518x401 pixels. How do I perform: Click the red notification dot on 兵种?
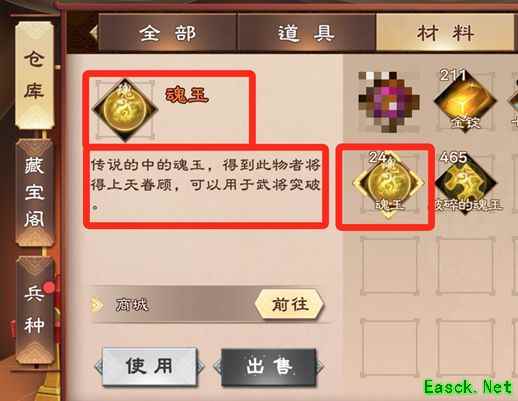click(x=49, y=287)
